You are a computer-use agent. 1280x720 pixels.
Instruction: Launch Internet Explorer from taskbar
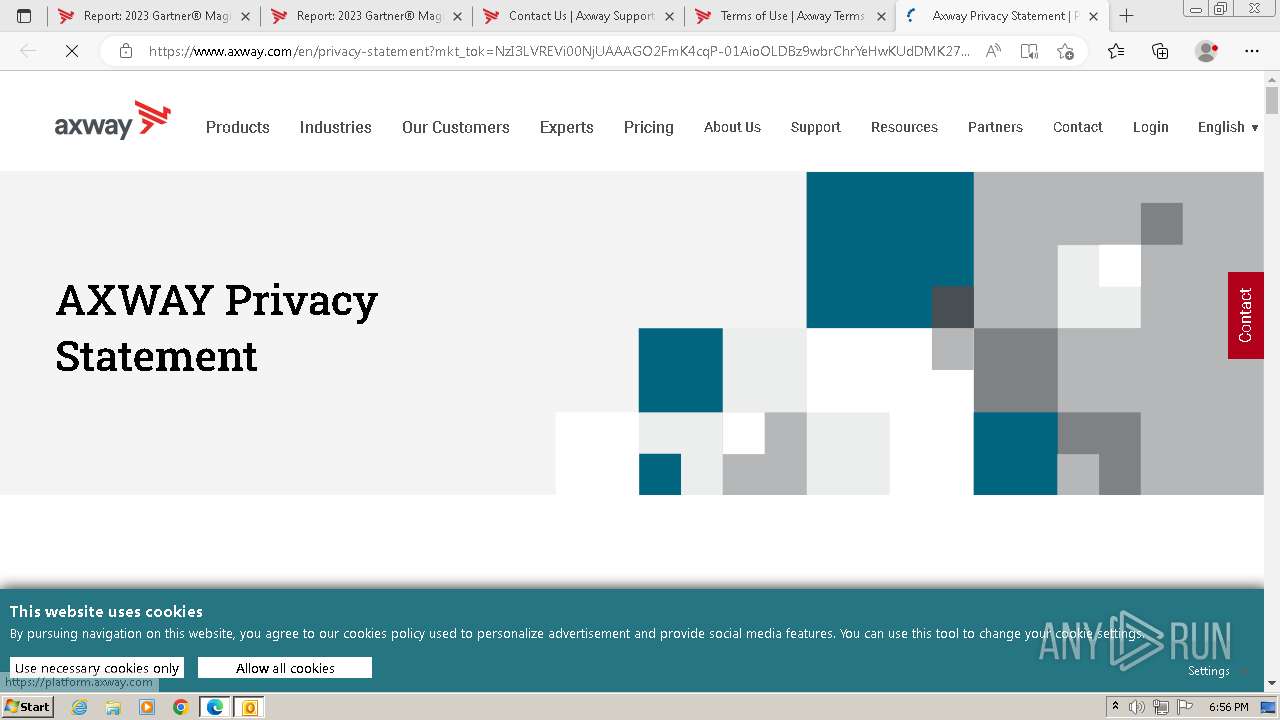point(80,707)
